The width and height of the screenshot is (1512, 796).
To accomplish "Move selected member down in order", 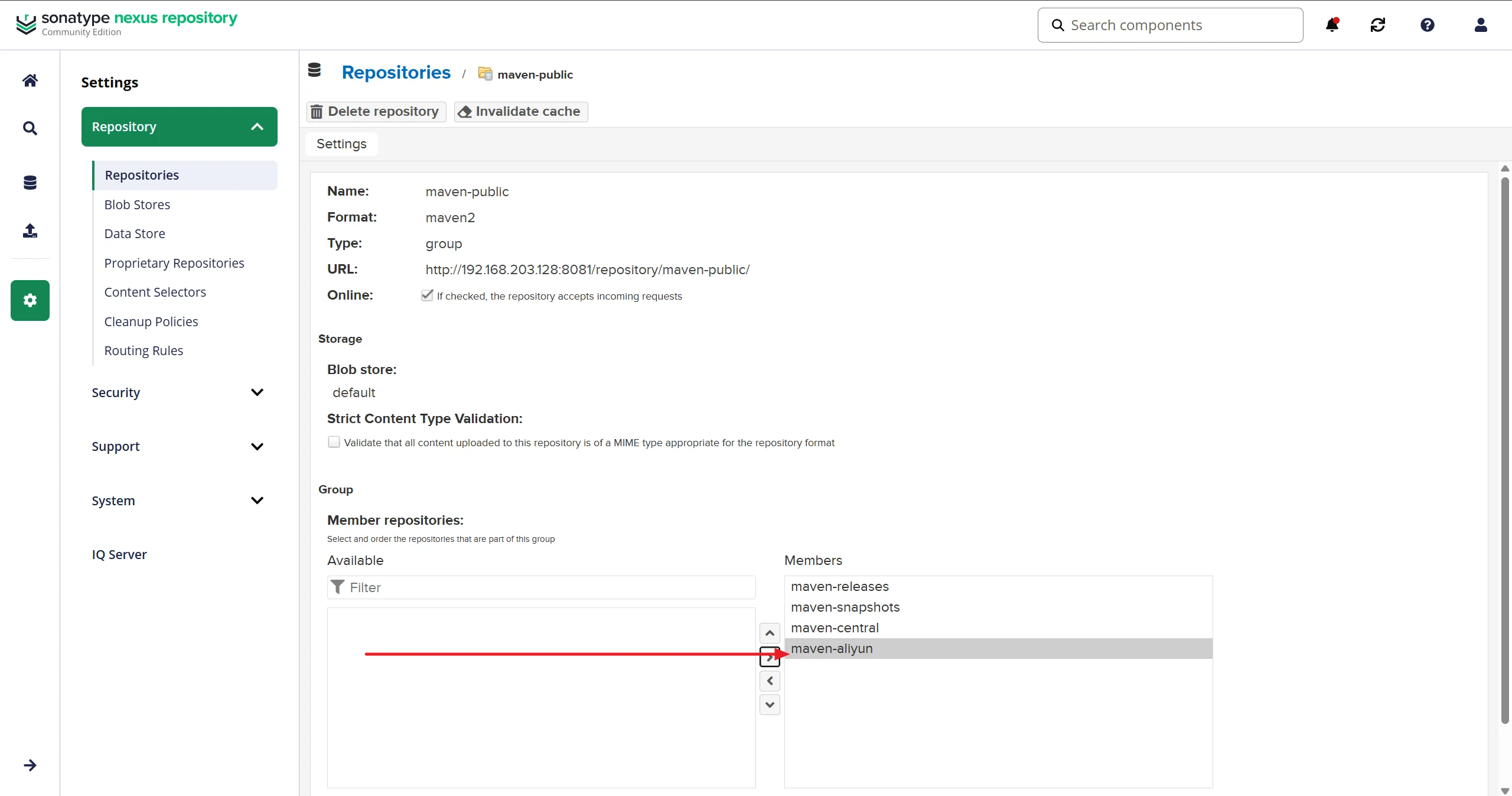I will [x=770, y=705].
